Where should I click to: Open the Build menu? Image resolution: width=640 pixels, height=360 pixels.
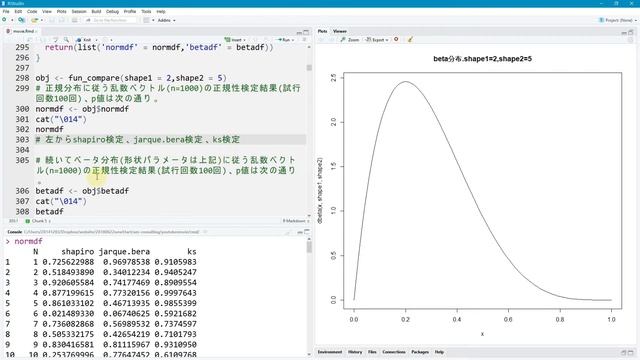click(x=96, y=11)
